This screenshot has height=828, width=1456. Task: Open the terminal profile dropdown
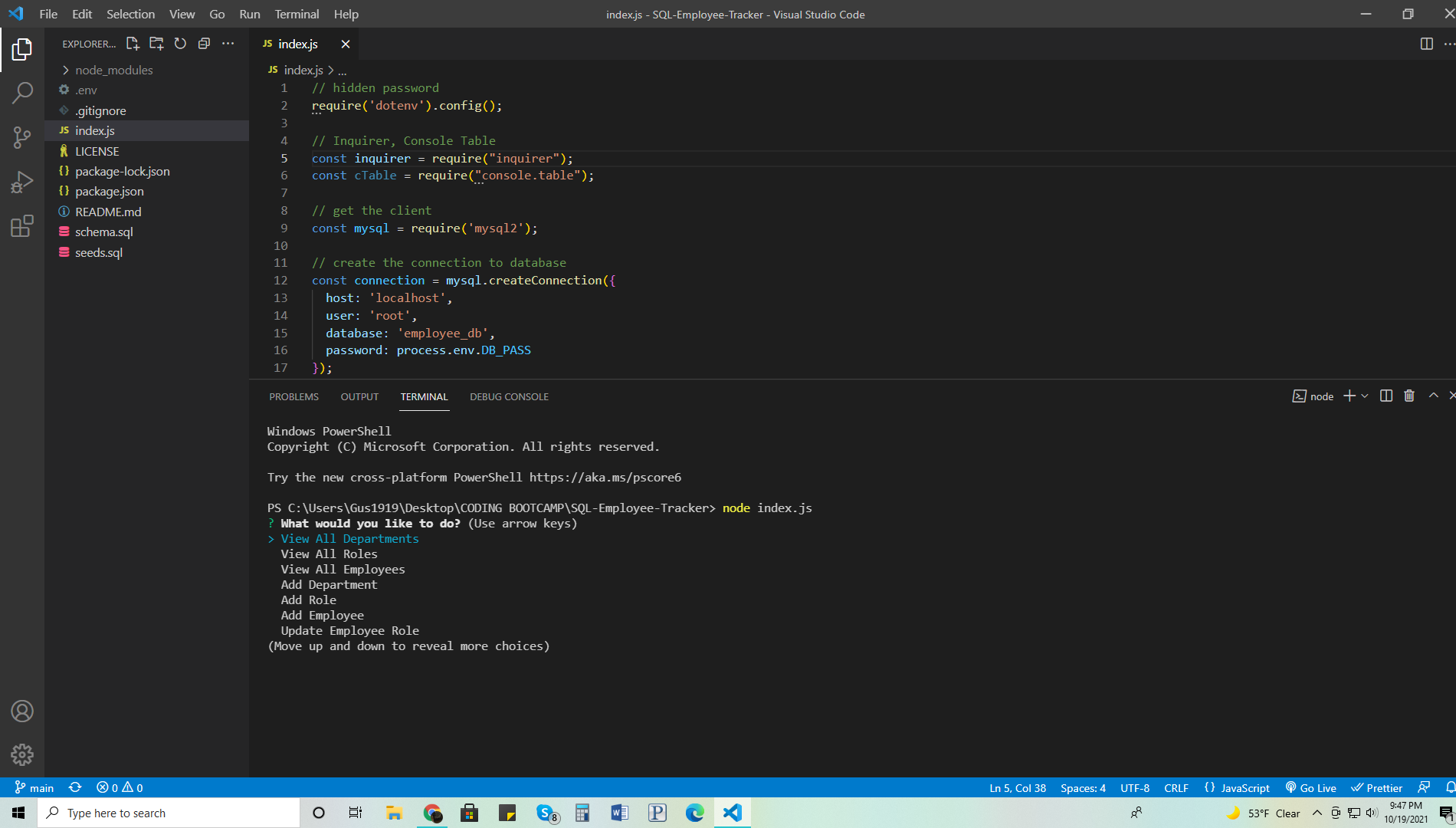pyautogui.click(x=1363, y=396)
